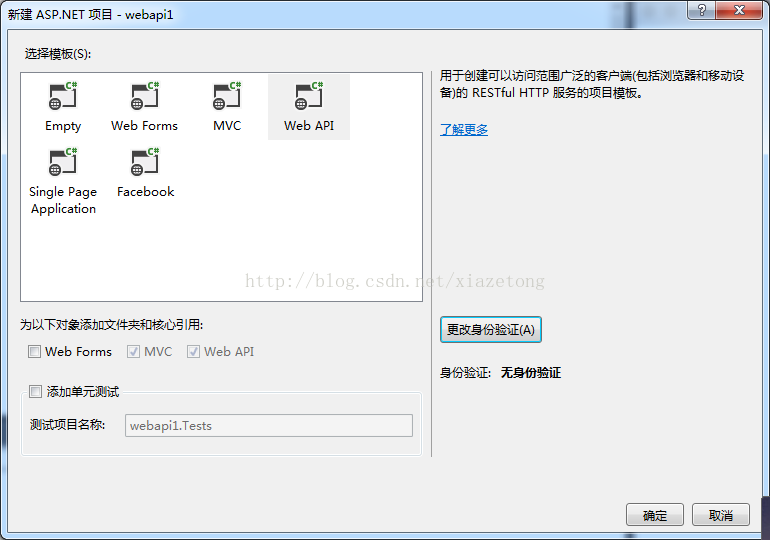This screenshot has width=770, height=540.
Task: Confirm with the 确定 button
Action: [x=655, y=515]
